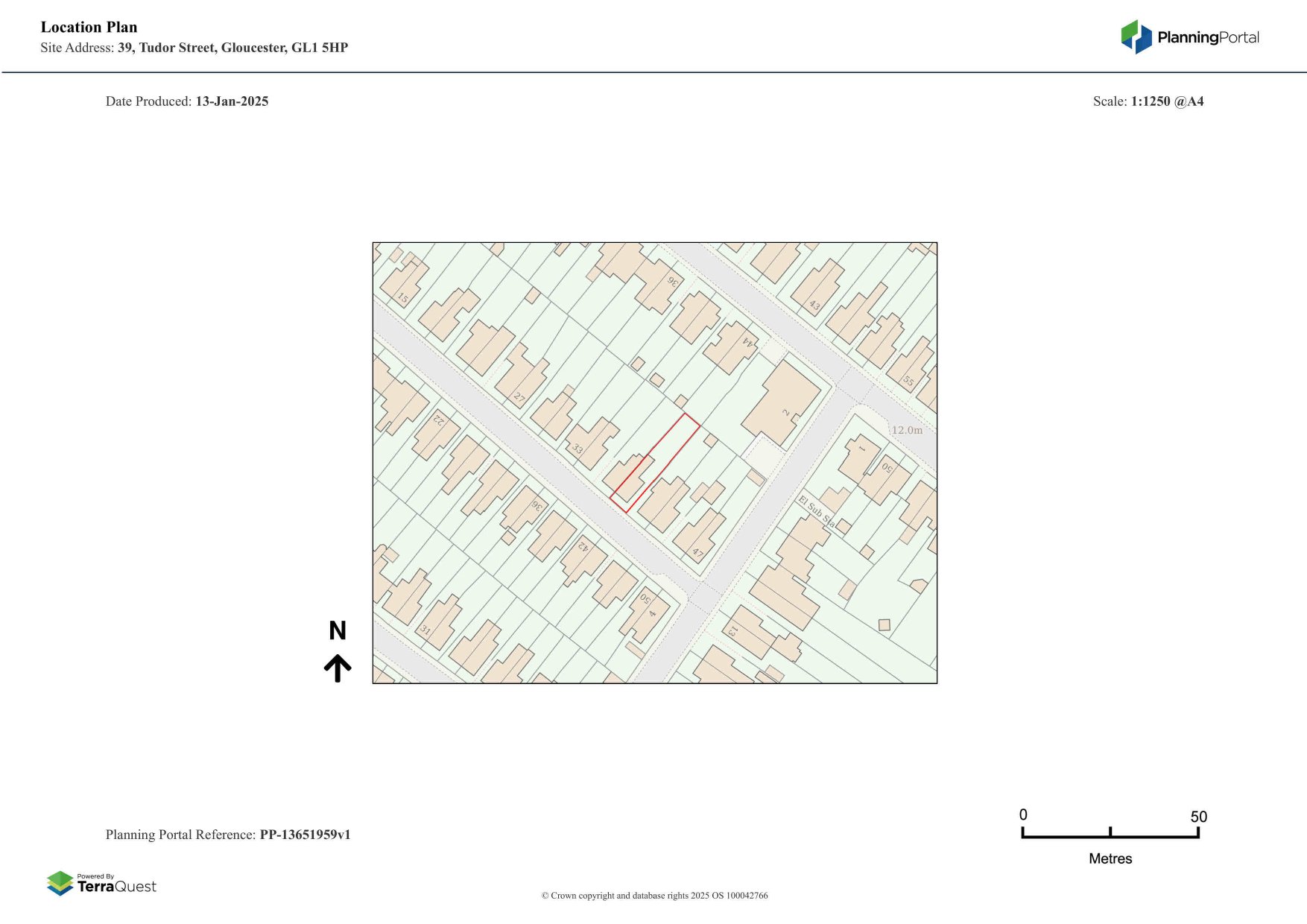
Task: Click the Crown copyright notice
Action: [x=654, y=896]
